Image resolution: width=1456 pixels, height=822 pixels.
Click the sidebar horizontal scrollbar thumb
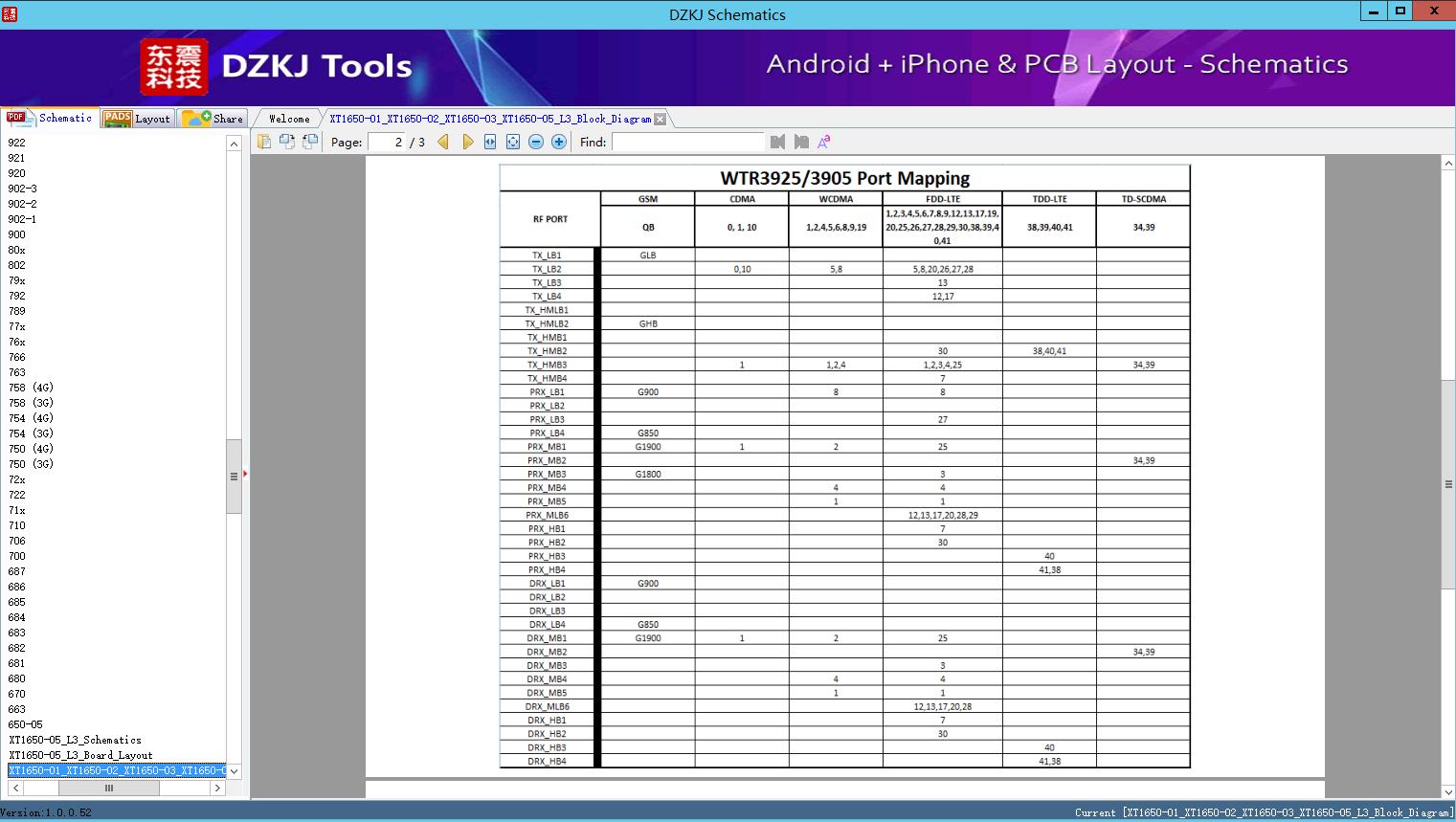[109, 789]
